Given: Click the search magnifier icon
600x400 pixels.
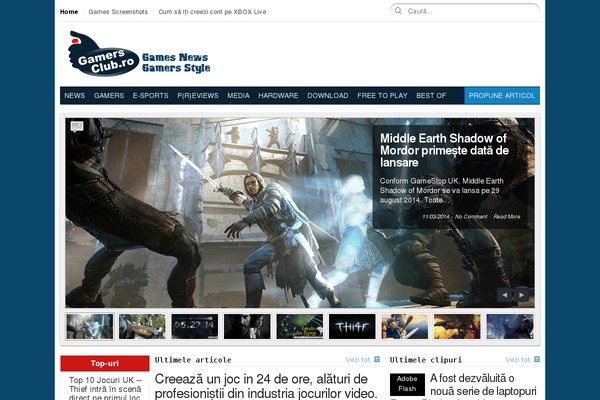Looking at the screenshot, I should pos(398,11).
